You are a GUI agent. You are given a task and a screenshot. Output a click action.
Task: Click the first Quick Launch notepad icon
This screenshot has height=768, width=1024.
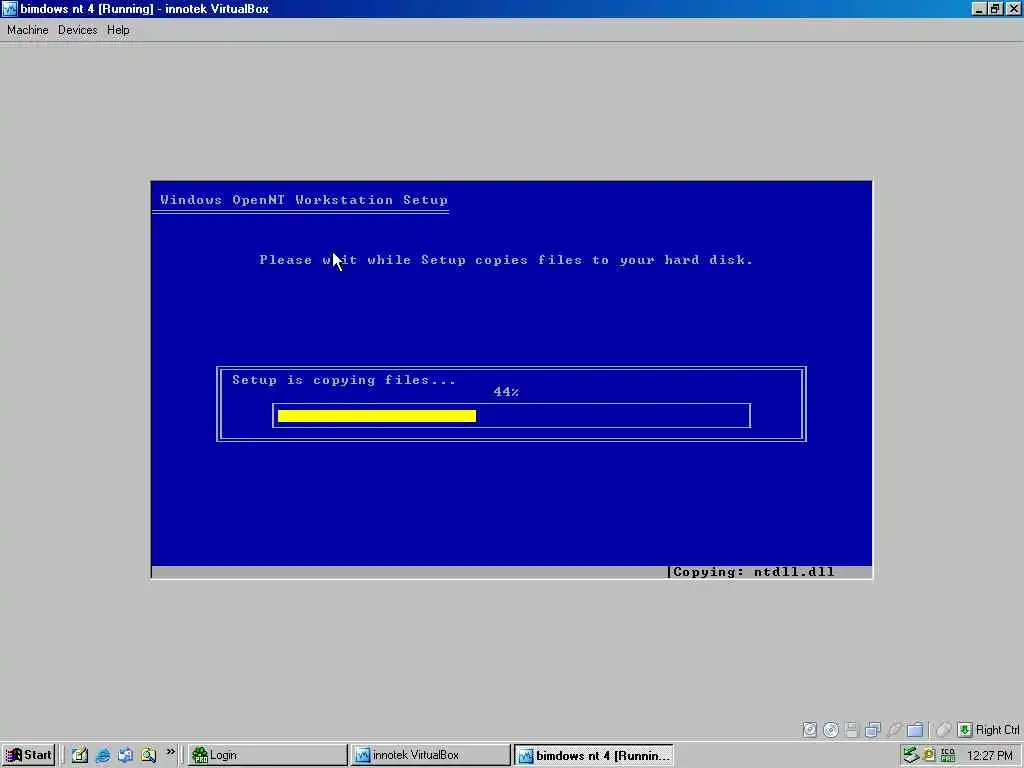tap(80, 756)
